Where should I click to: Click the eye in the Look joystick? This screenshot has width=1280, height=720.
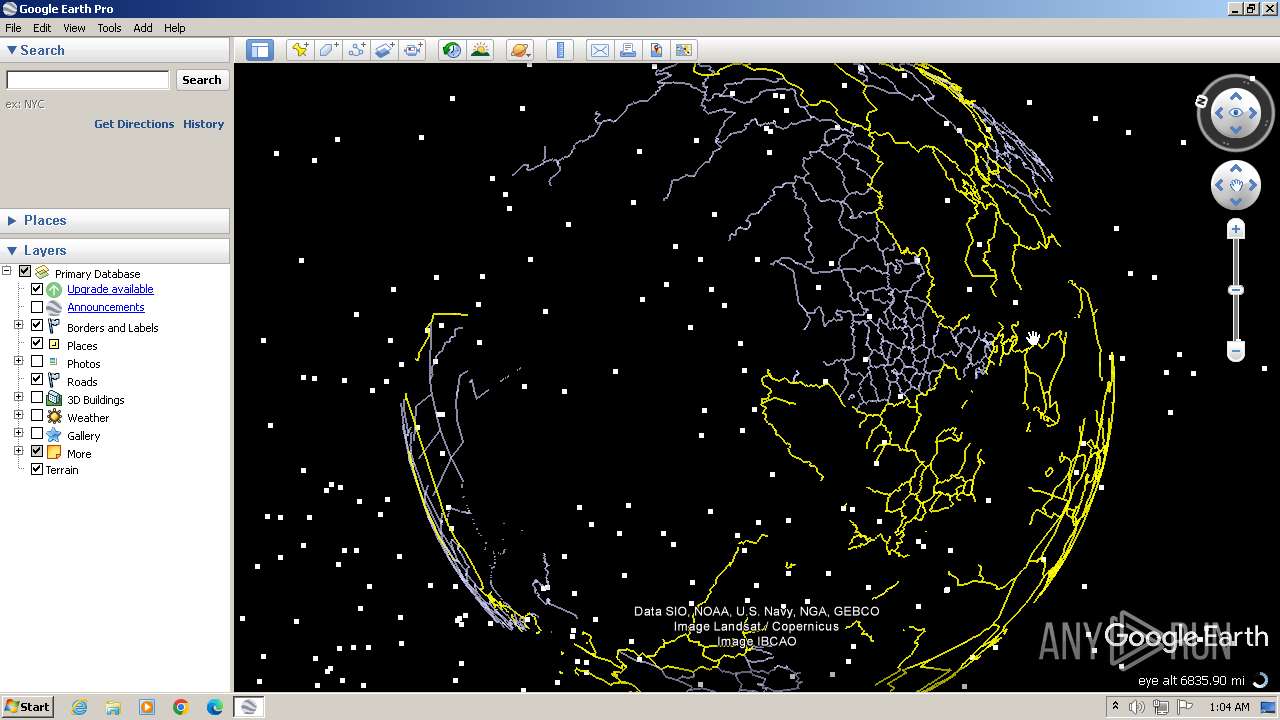1236,113
